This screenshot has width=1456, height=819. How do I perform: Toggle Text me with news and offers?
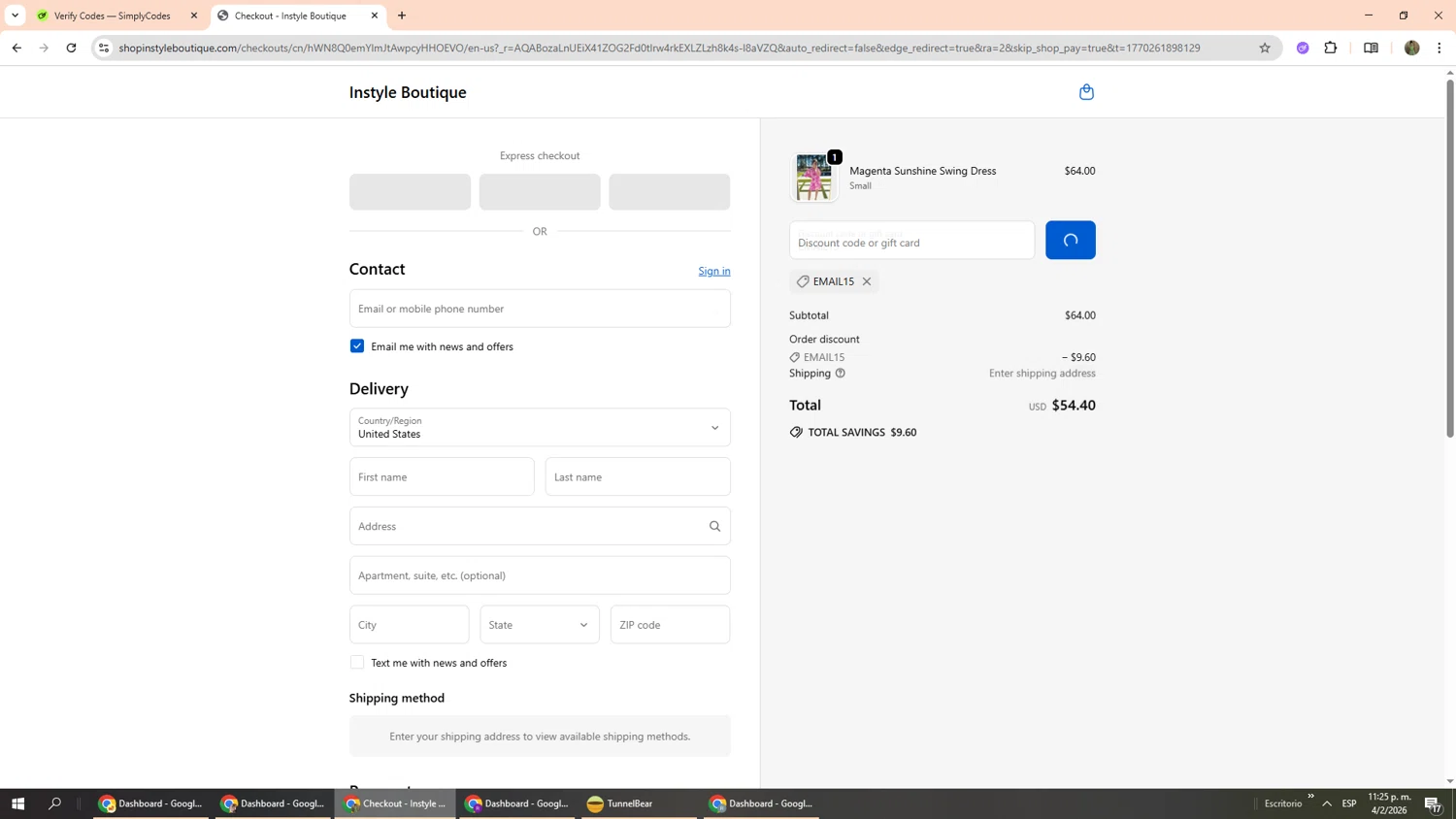[x=357, y=663]
